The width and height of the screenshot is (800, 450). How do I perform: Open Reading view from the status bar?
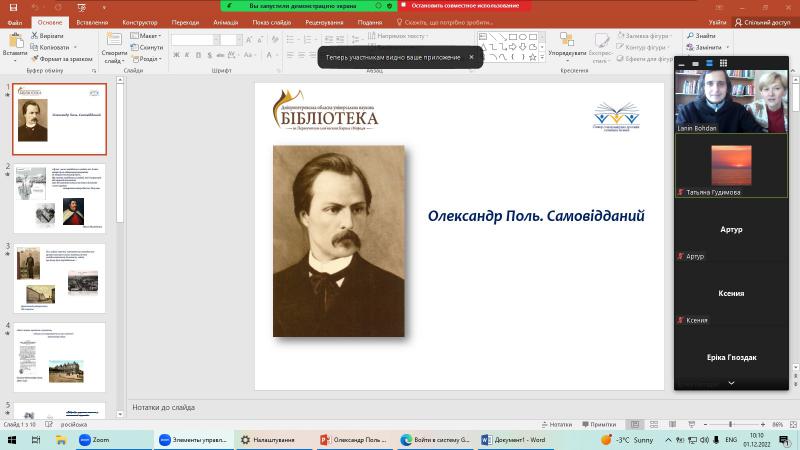[672, 424]
